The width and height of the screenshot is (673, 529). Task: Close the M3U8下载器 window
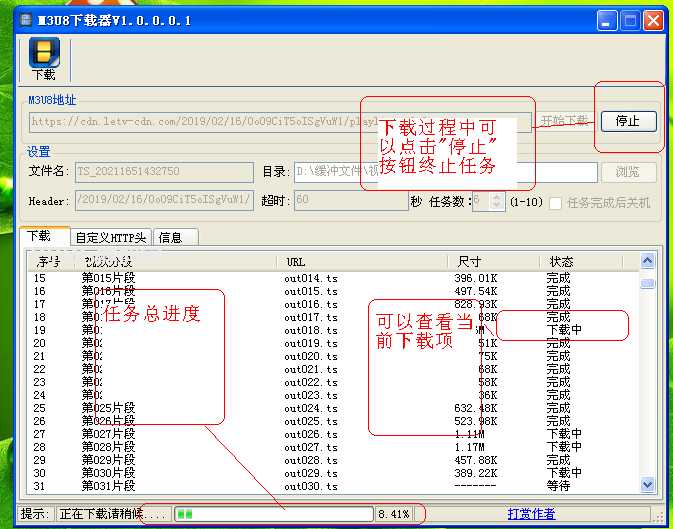click(653, 20)
